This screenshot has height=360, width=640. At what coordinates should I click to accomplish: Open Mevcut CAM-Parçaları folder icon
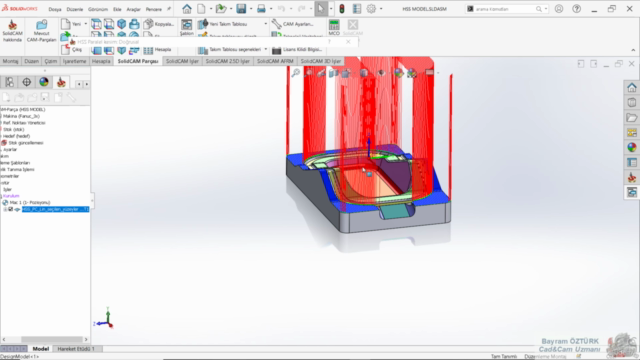pos(41,31)
